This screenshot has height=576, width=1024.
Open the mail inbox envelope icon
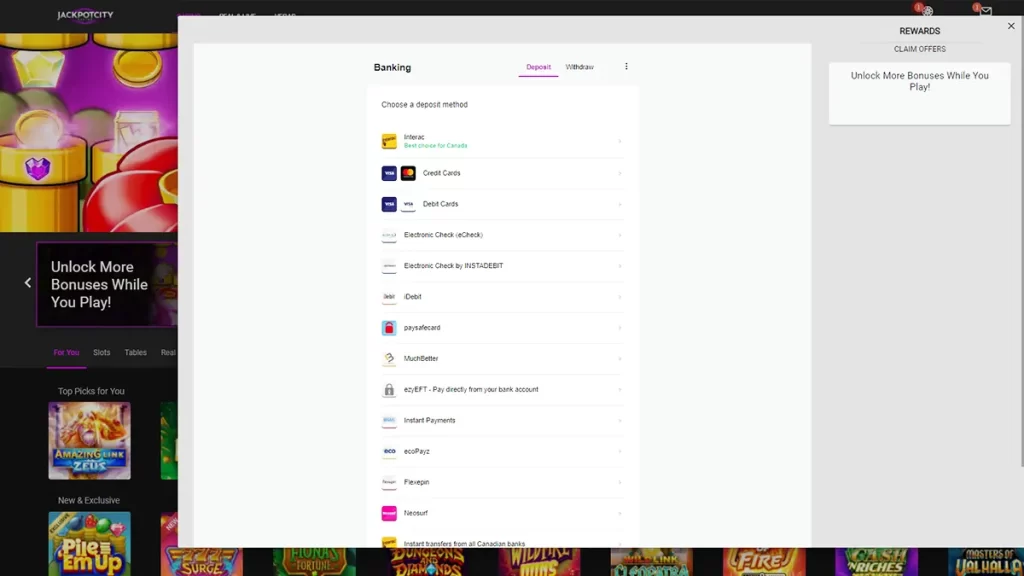(986, 10)
